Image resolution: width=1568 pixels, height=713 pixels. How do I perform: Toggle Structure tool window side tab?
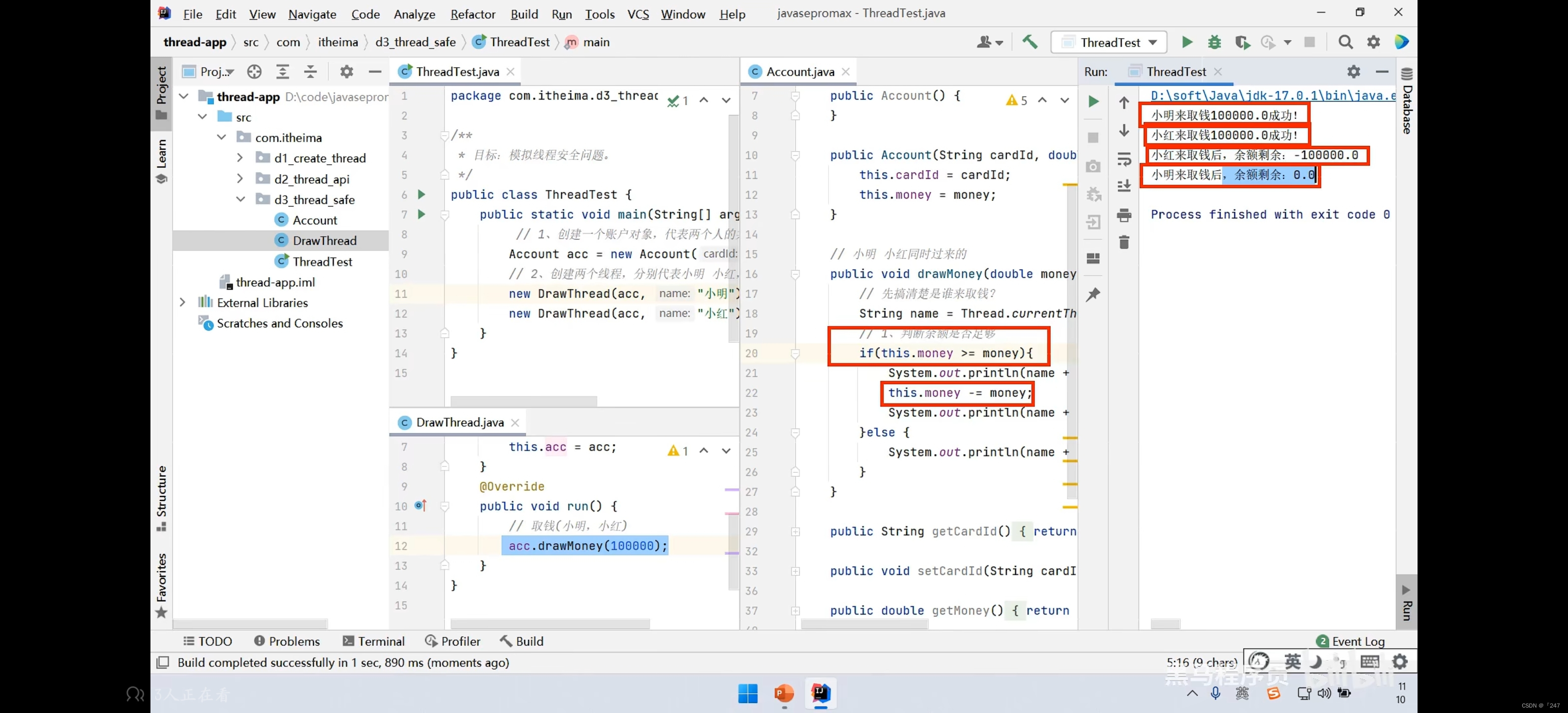click(161, 498)
